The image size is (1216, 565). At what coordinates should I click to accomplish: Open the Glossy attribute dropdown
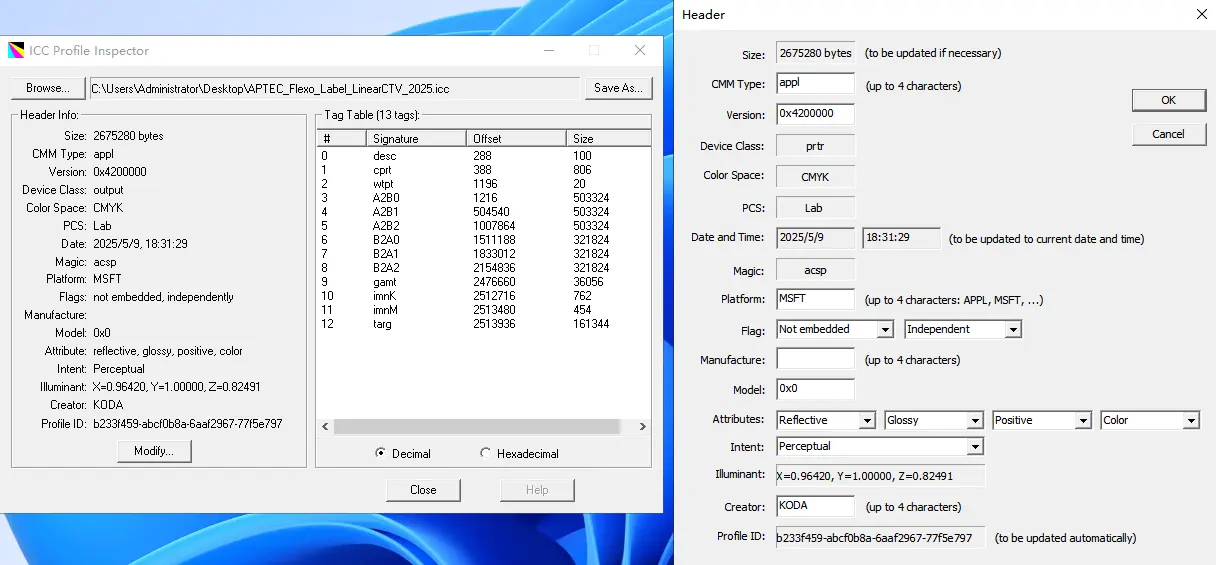coord(934,420)
